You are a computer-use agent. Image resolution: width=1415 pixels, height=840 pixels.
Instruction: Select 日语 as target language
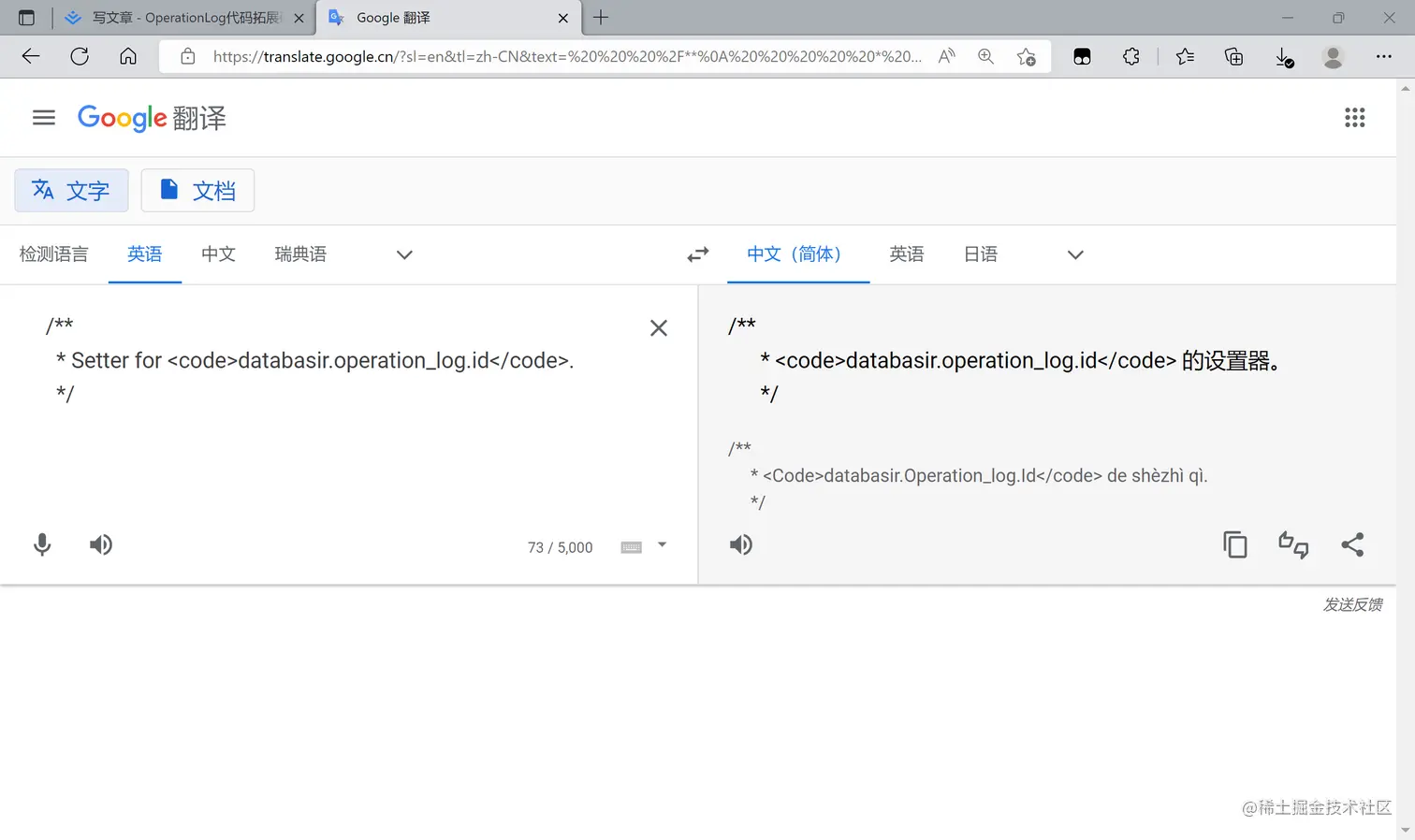(981, 254)
